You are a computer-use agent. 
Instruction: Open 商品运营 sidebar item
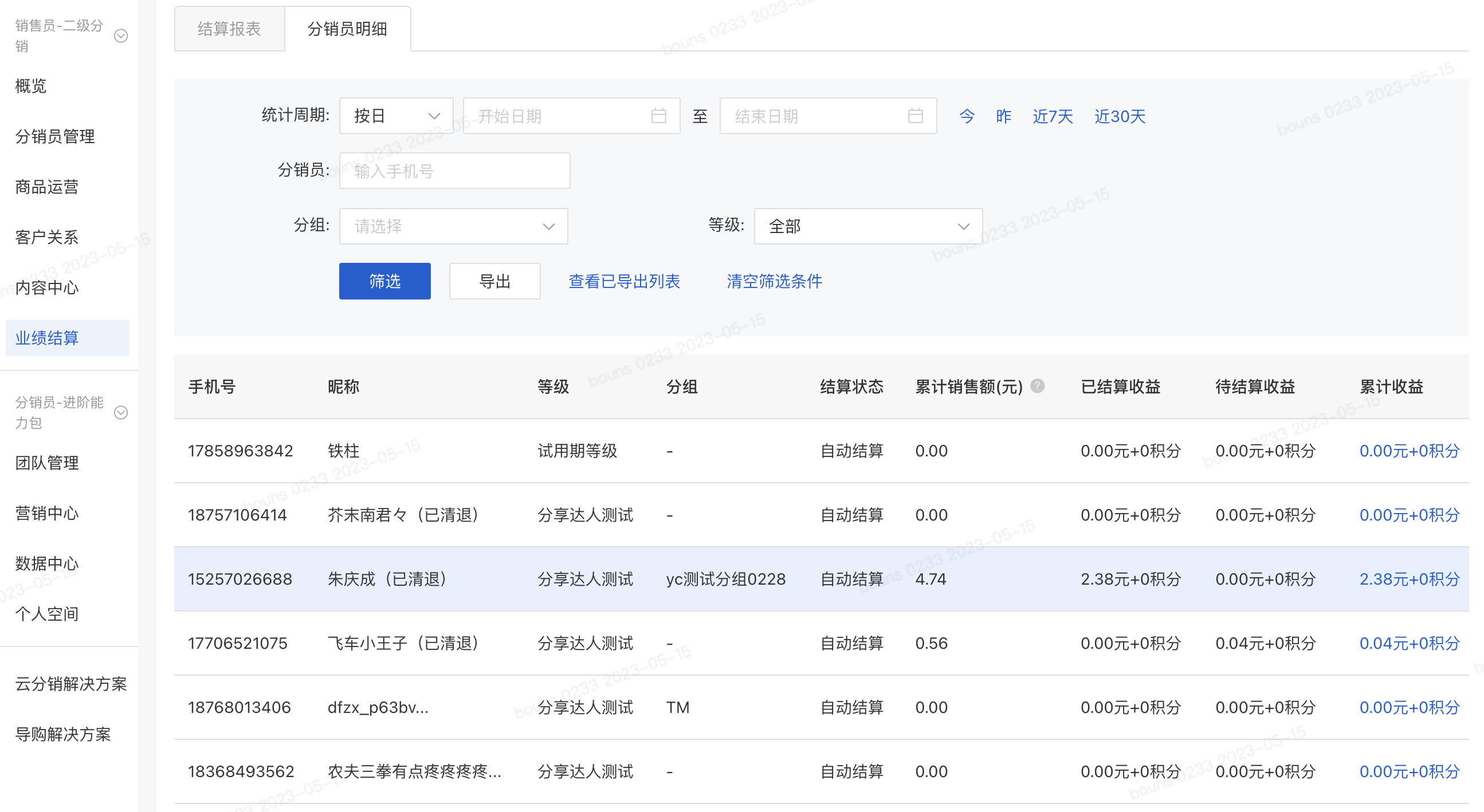(x=46, y=187)
